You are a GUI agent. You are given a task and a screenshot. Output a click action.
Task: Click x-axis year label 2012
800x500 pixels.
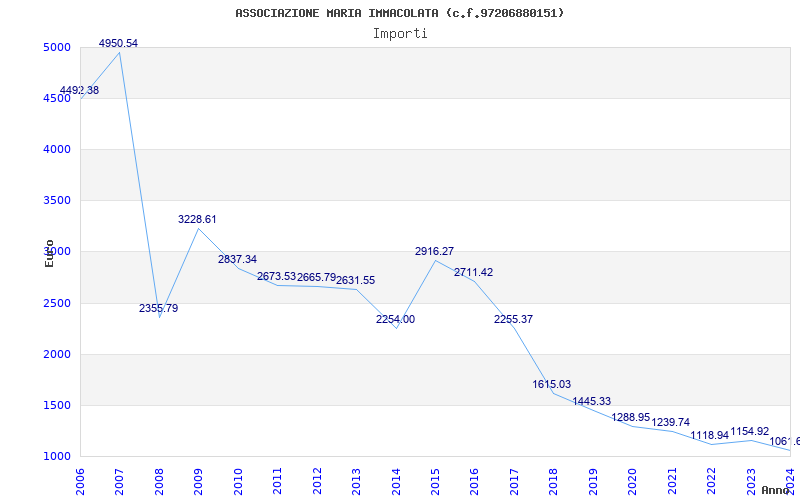pyautogui.click(x=317, y=481)
